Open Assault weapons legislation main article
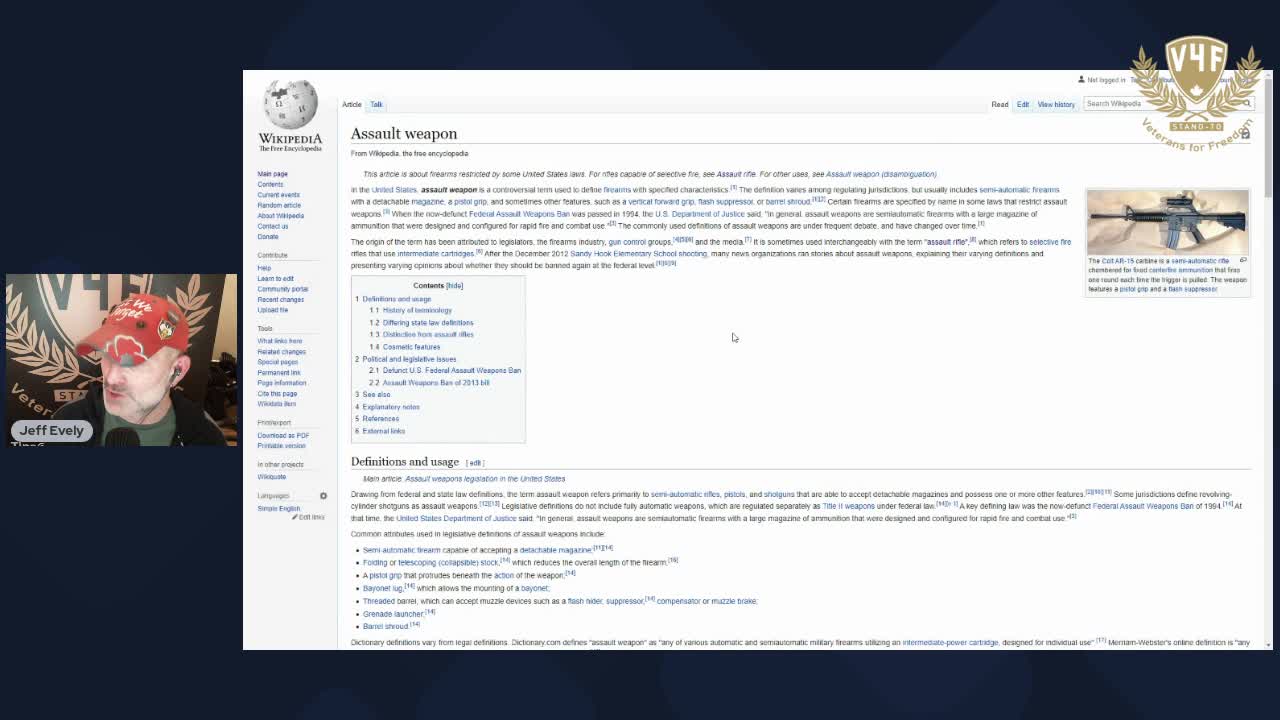Image resolution: width=1280 pixels, height=720 pixels. [x=485, y=479]
